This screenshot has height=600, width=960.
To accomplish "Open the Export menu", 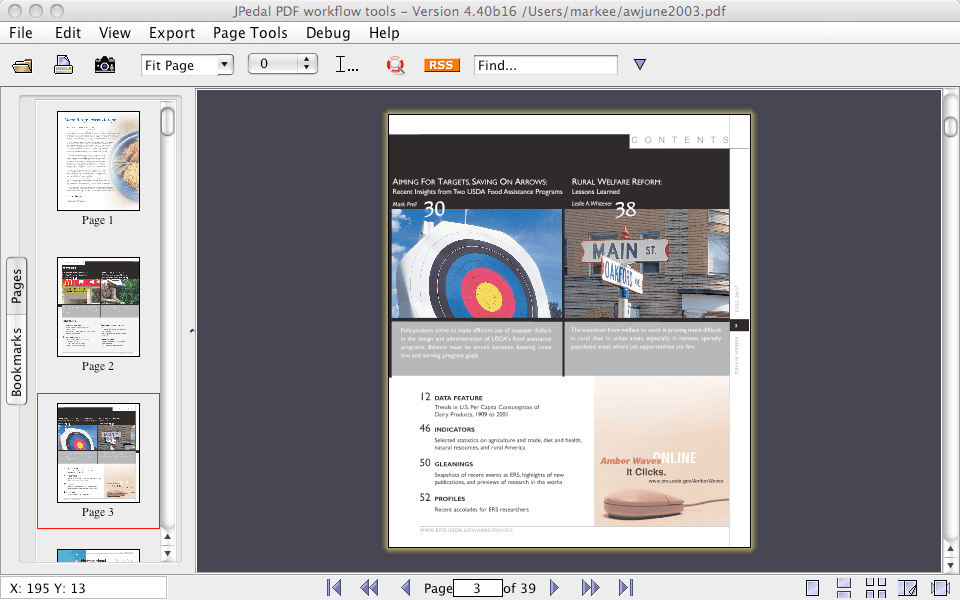I will click(x=172, y=33).
